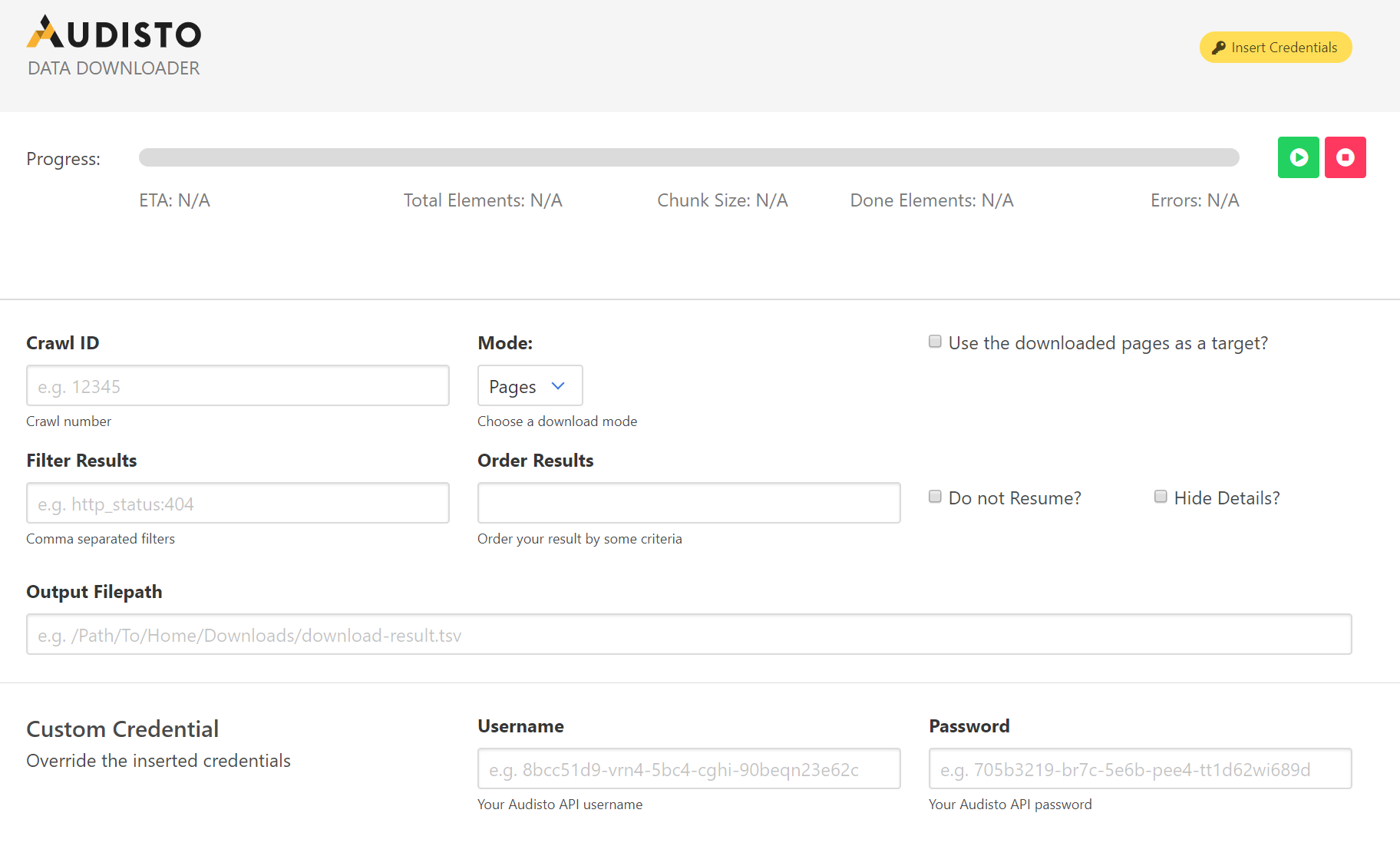The height and width of the screenshot is (846, 1400).
Task: Click the Insert Credentials button
Action: coord(1275,48)
